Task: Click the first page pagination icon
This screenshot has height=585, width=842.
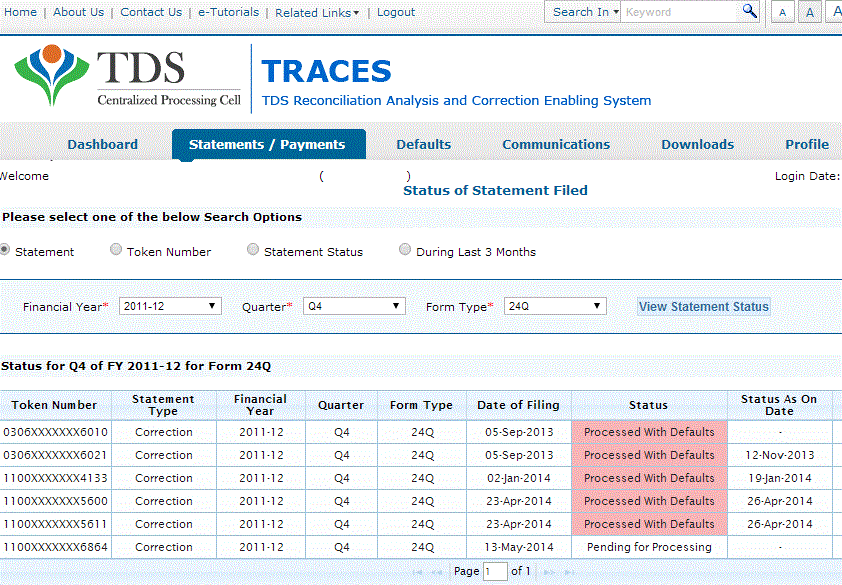Action: pos(417,570)
